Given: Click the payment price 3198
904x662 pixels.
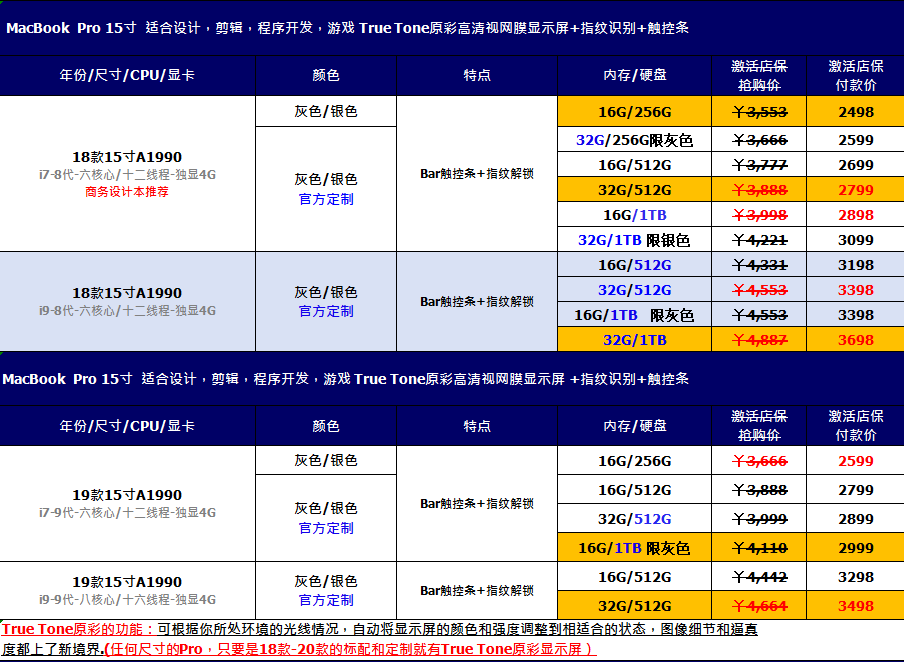Looking at the screenshot, I should click(856, 265).
